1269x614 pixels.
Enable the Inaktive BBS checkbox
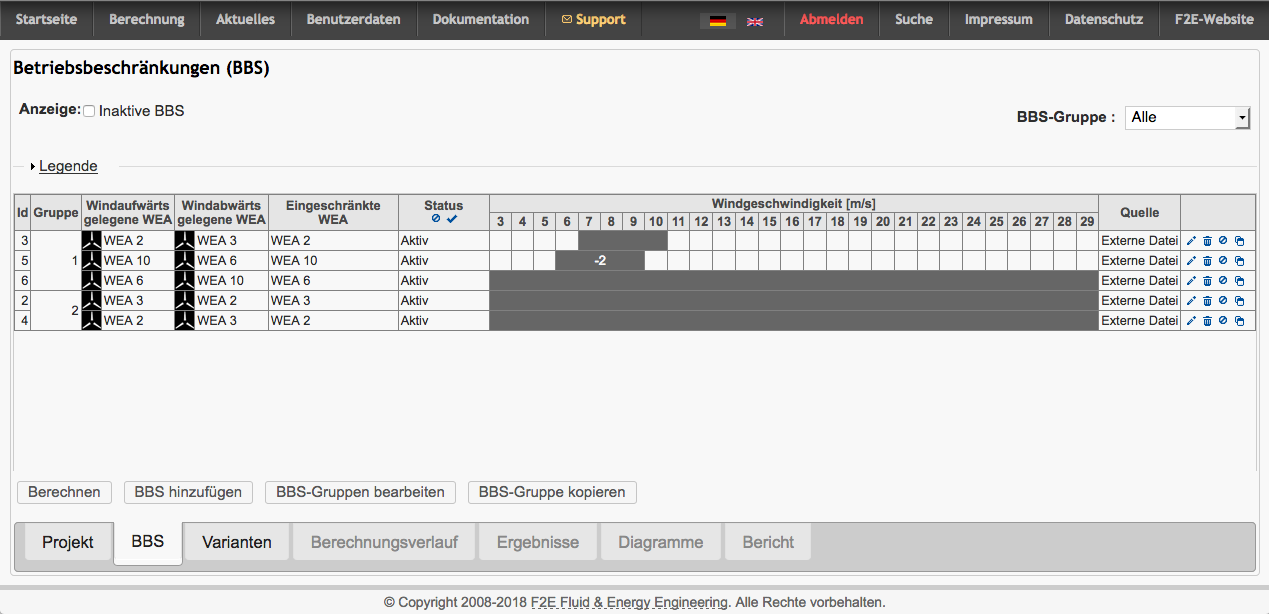(x=88, y=111)
